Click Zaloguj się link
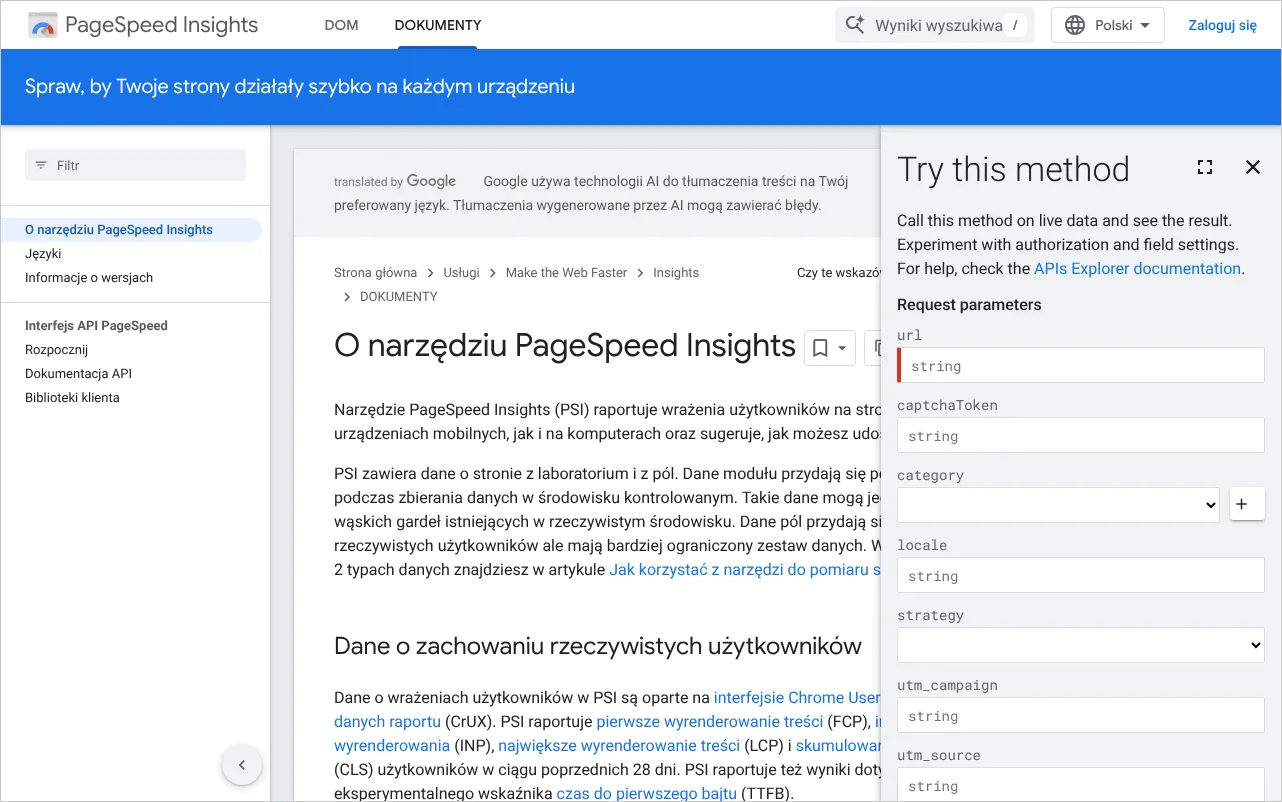The height and width of the screenshot is (802, 1282). click(x=1222, y=25)
